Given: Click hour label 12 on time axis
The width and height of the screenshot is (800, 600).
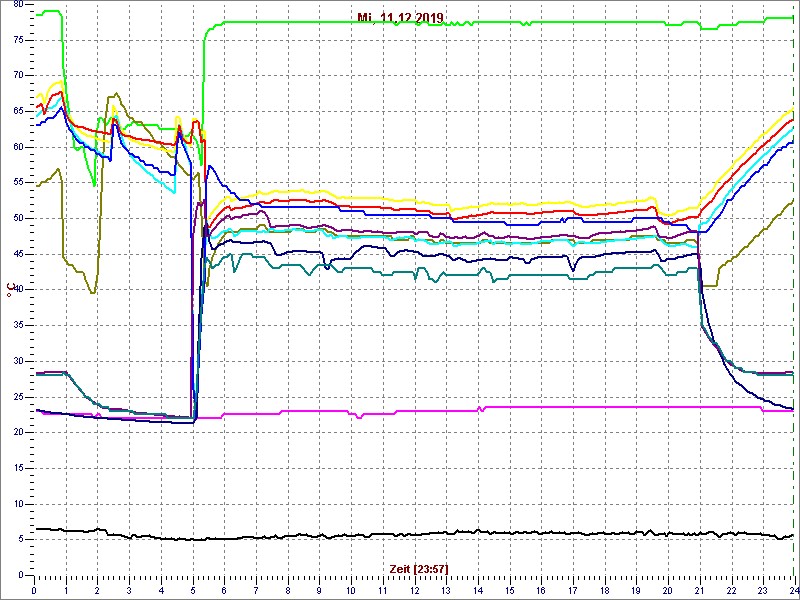Looking at the screenshot, I should point(414,589).
